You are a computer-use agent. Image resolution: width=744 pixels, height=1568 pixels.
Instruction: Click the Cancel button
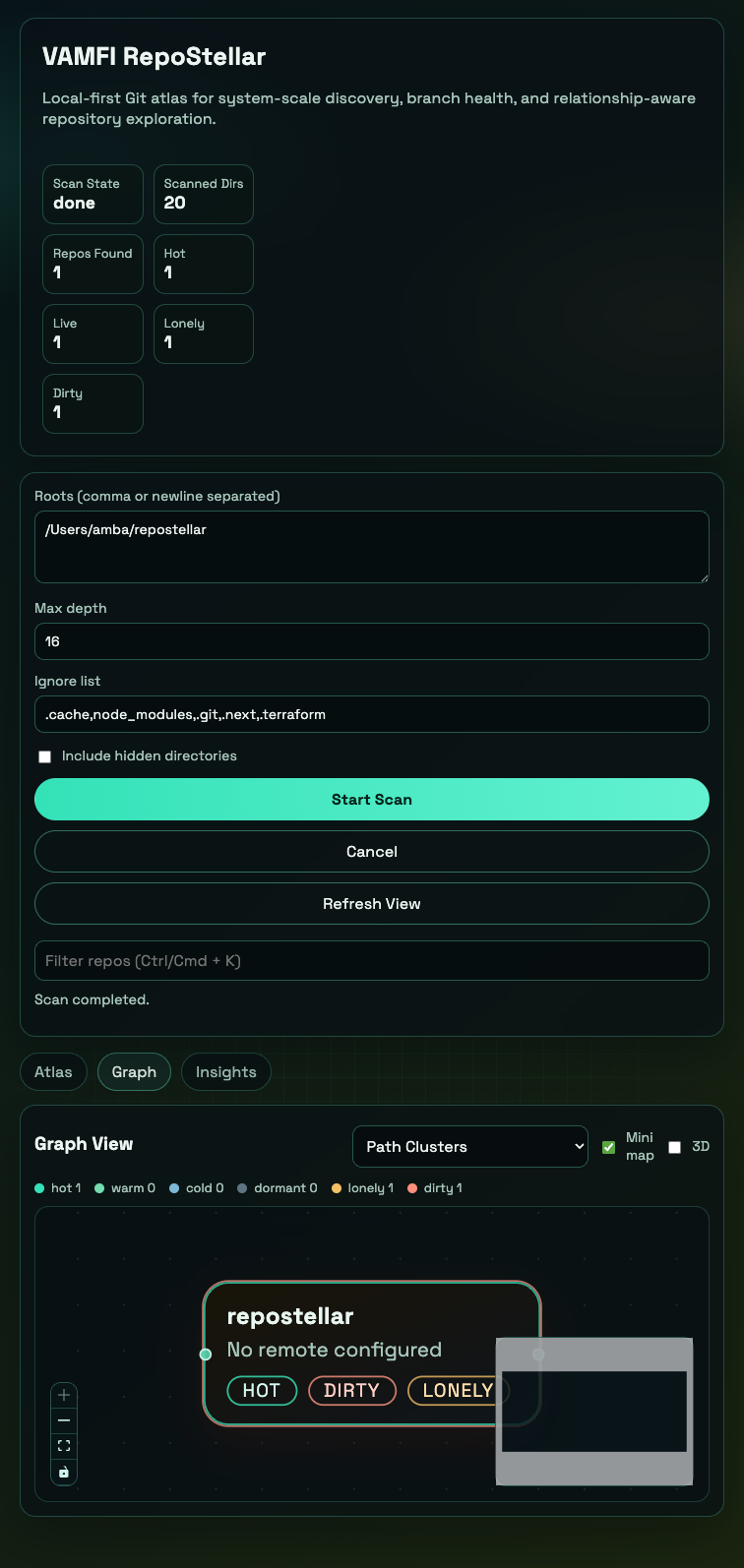pos(372,851)
